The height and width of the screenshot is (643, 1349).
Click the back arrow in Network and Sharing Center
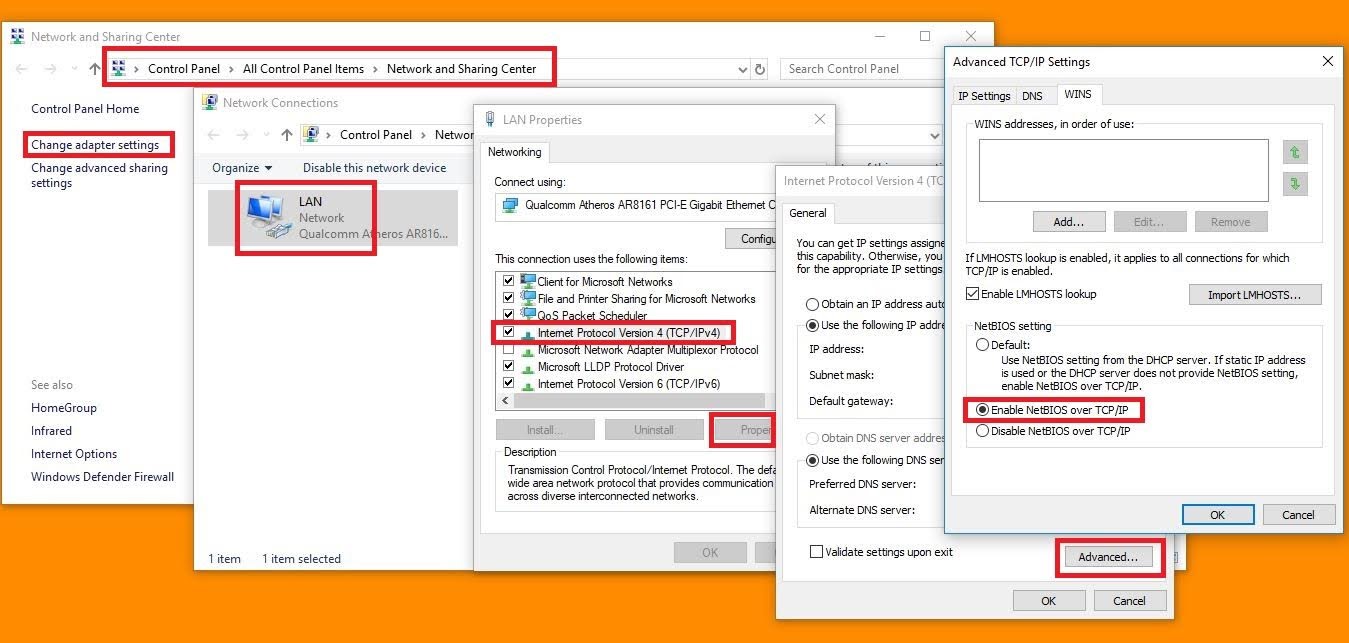[22, 69]
